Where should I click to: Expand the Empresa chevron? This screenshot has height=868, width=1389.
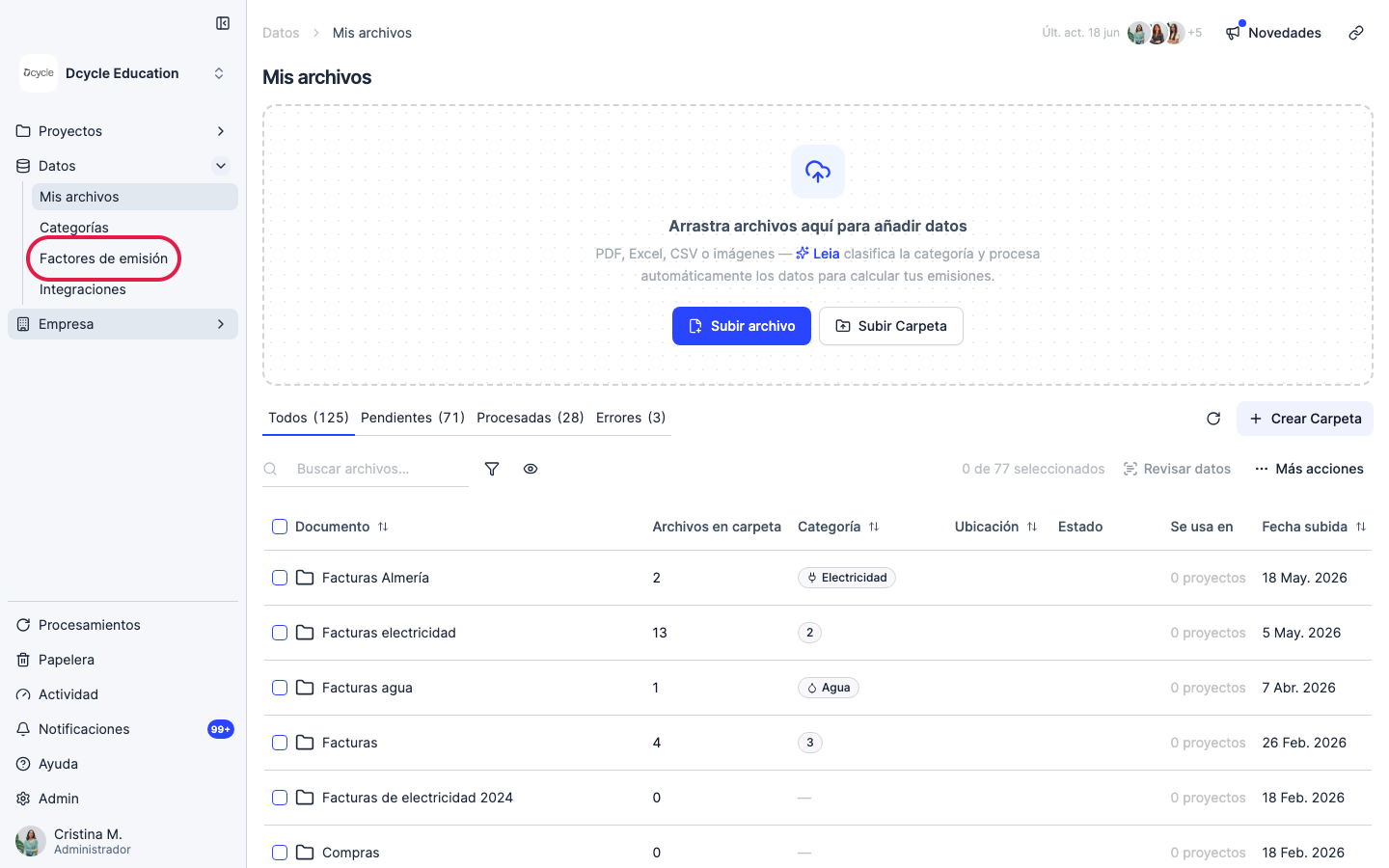pyautogui.click(x=221, y=324)
